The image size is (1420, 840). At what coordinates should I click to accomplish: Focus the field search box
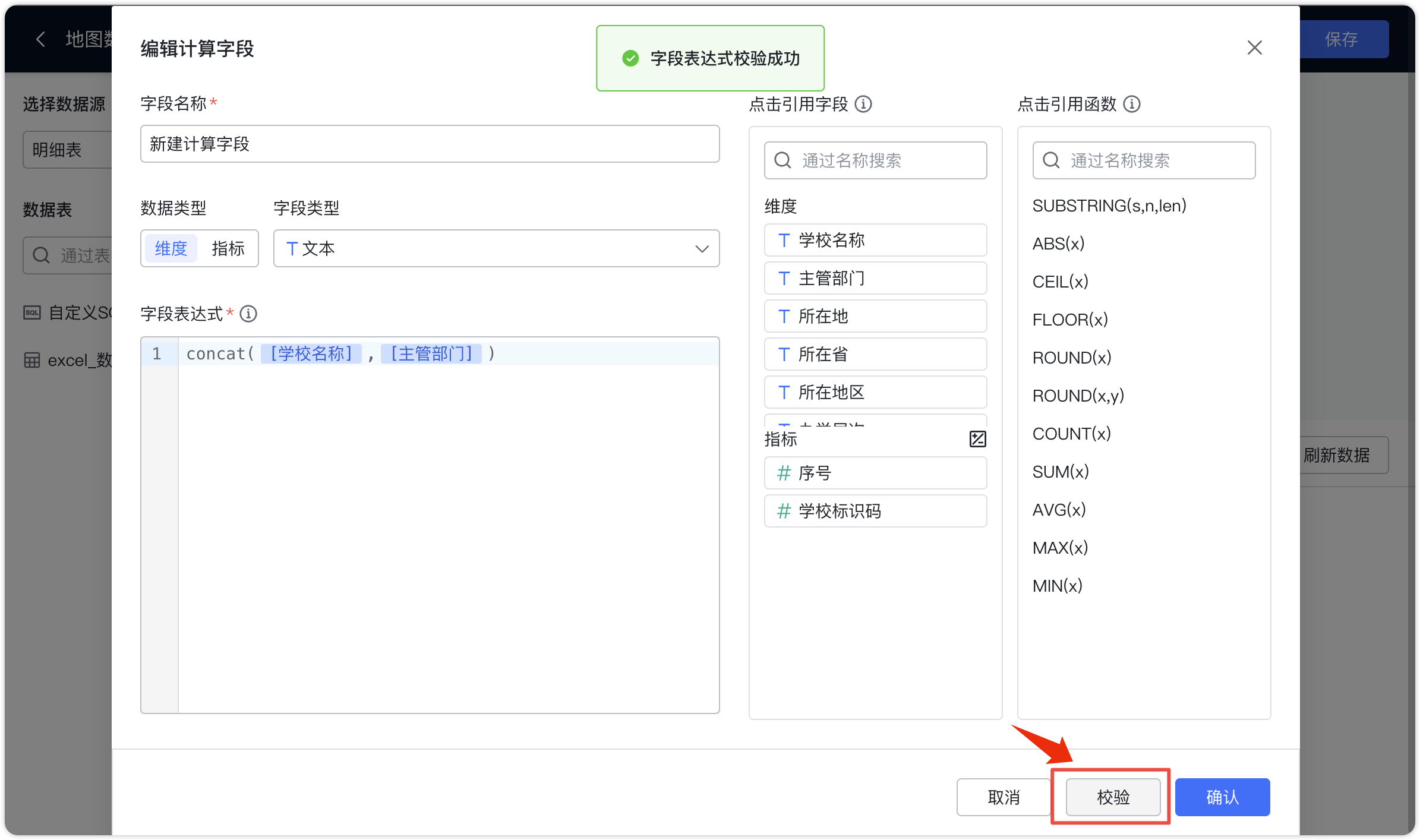click(x=876, y=160)
